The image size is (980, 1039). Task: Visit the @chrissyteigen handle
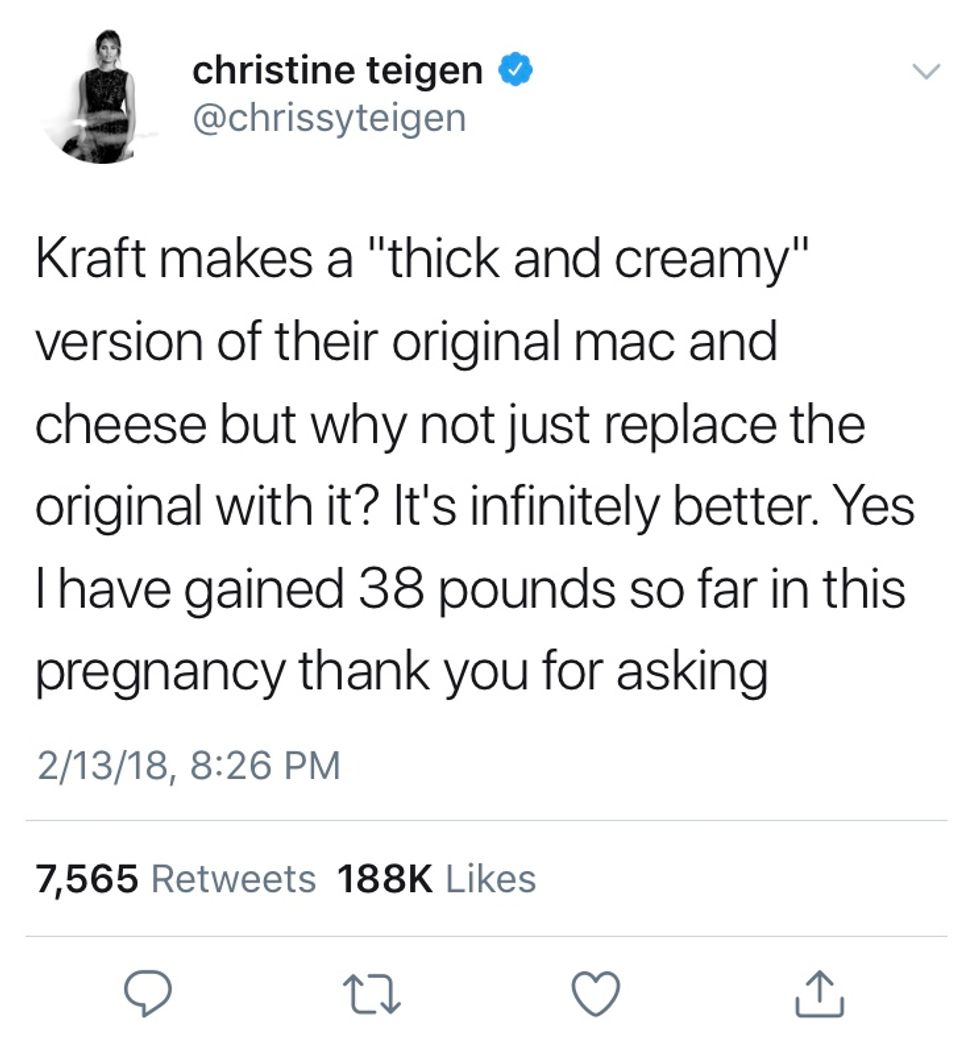tap(329, 117)
